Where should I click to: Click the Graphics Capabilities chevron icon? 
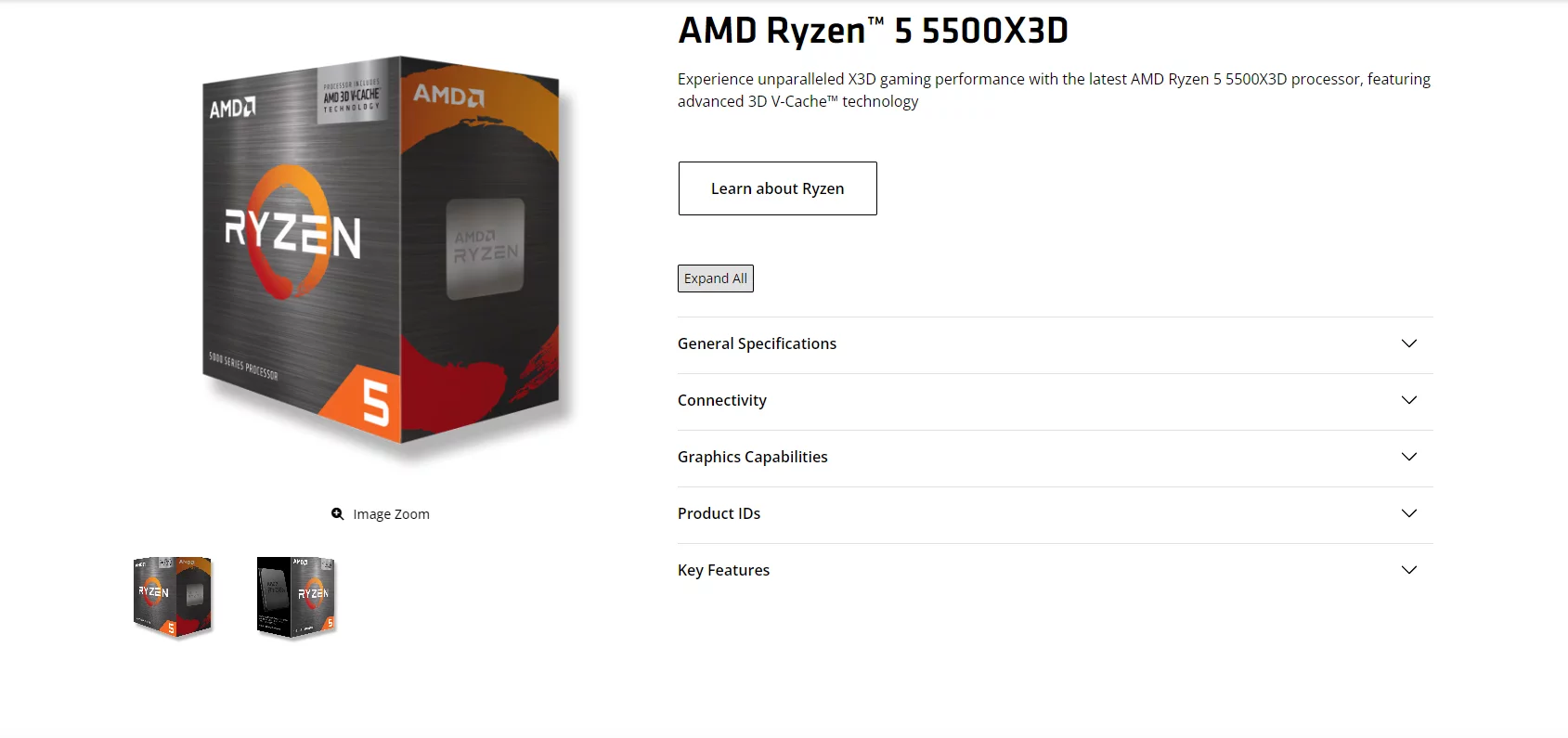tap(1408, 457)
